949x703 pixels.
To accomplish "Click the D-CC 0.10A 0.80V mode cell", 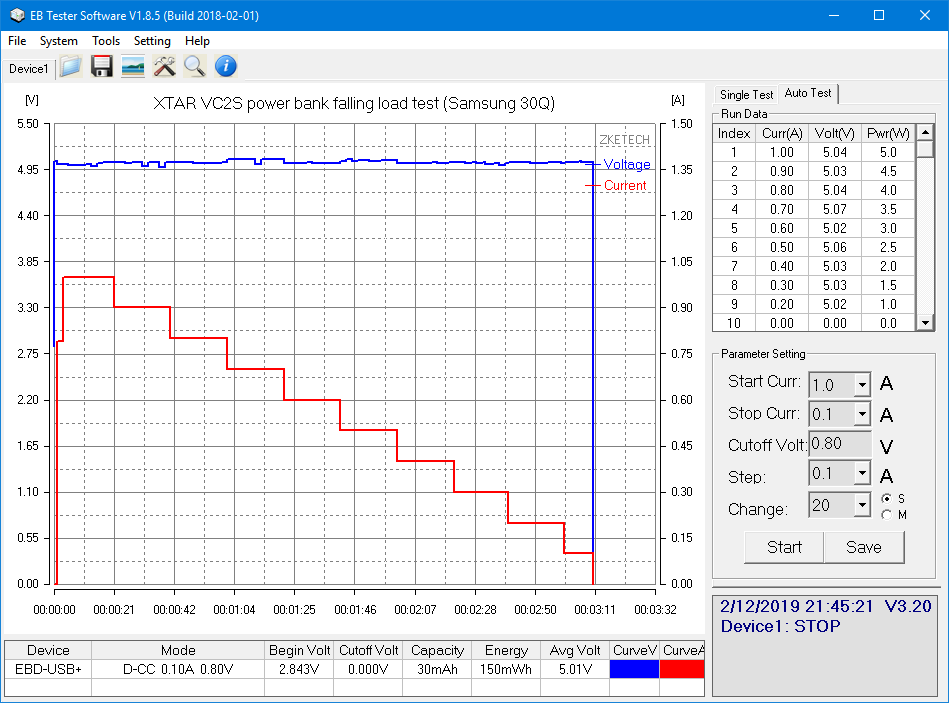I will [x=178, y=669].
